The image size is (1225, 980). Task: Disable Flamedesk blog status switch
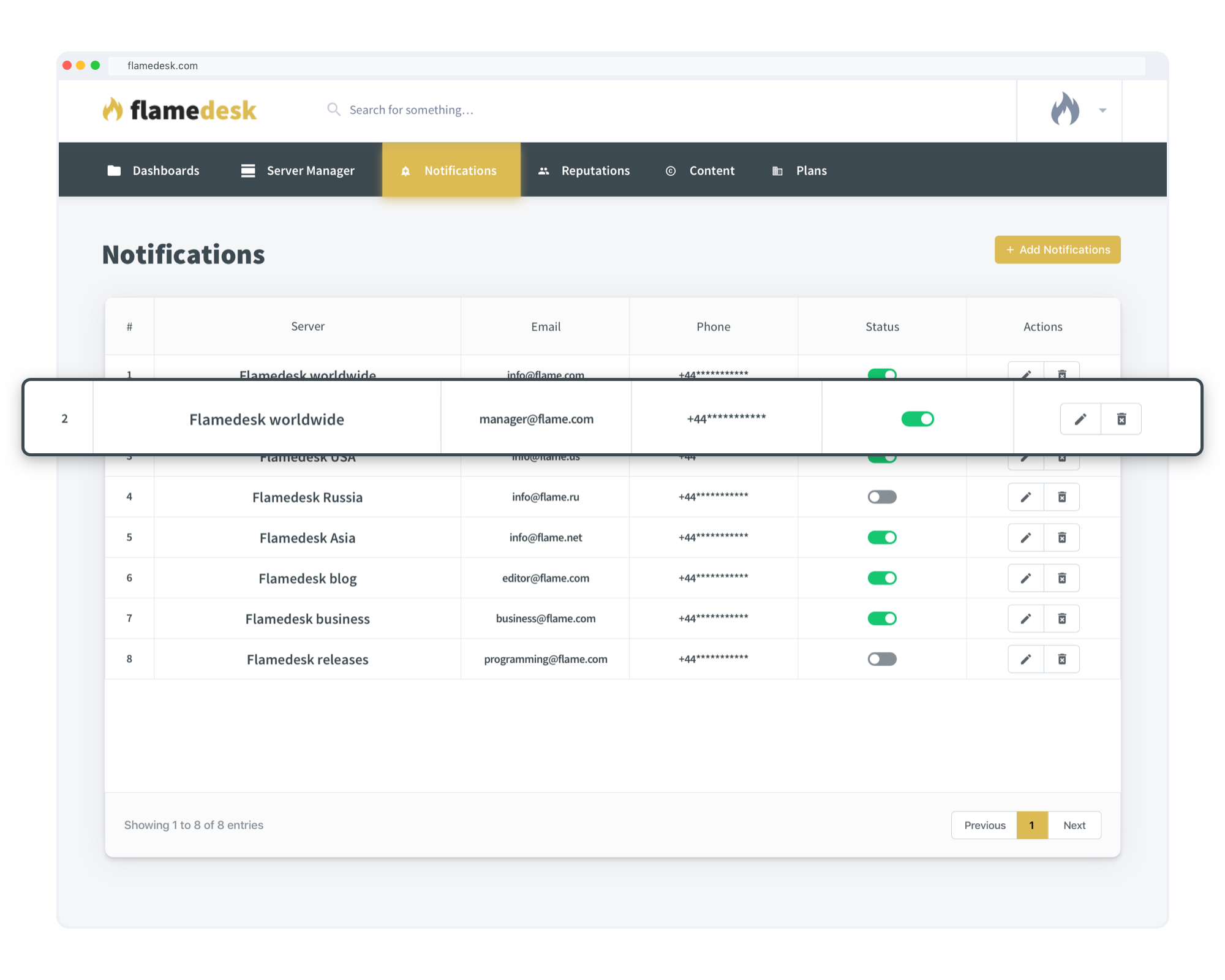coord(882,578)
